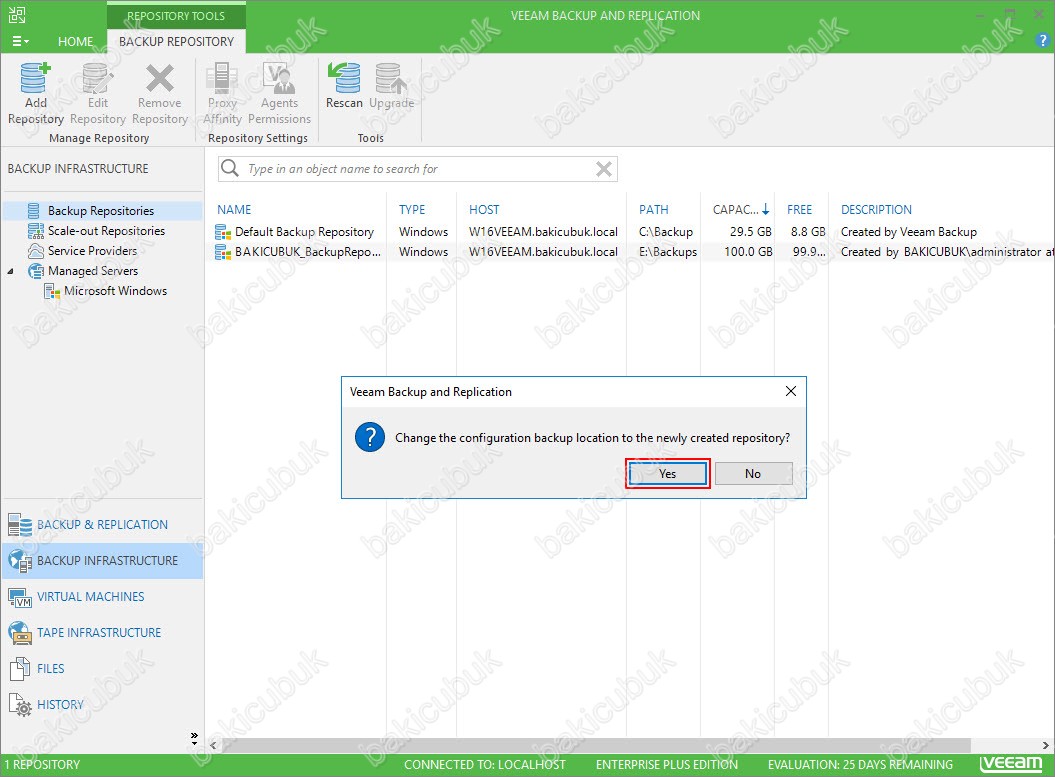This screenshot has height=777, width=1055.
Task: Click the Upgrade tool icon
Action: (391, 80)
